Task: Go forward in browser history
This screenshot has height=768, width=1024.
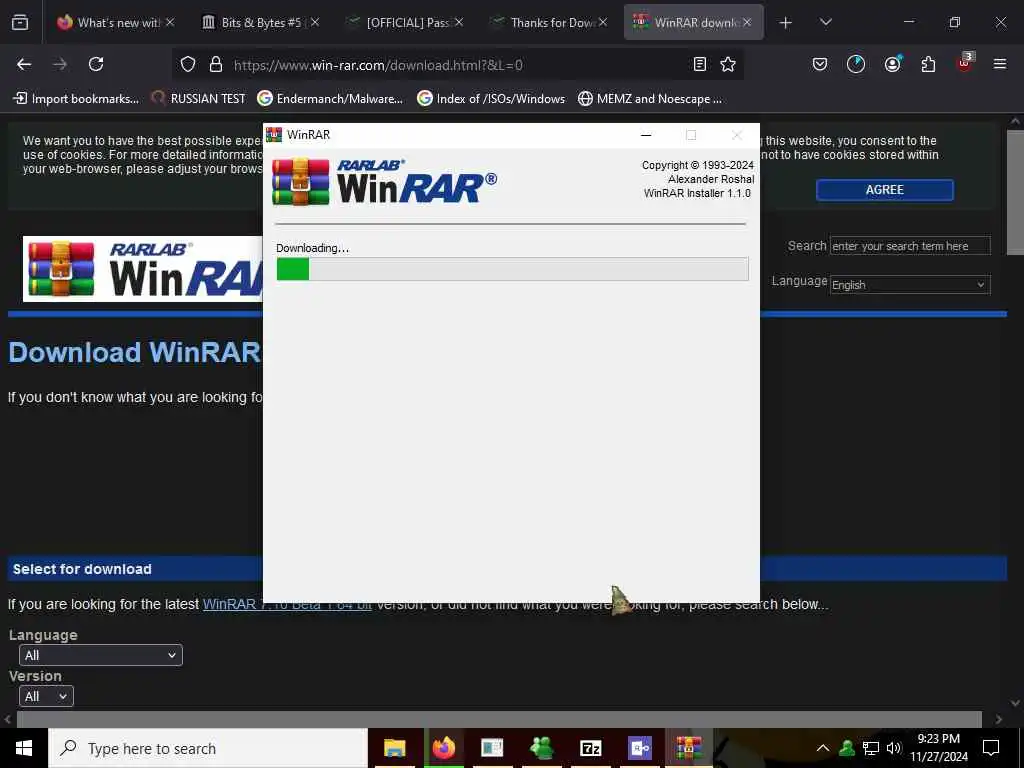Action: pos(60,64)
